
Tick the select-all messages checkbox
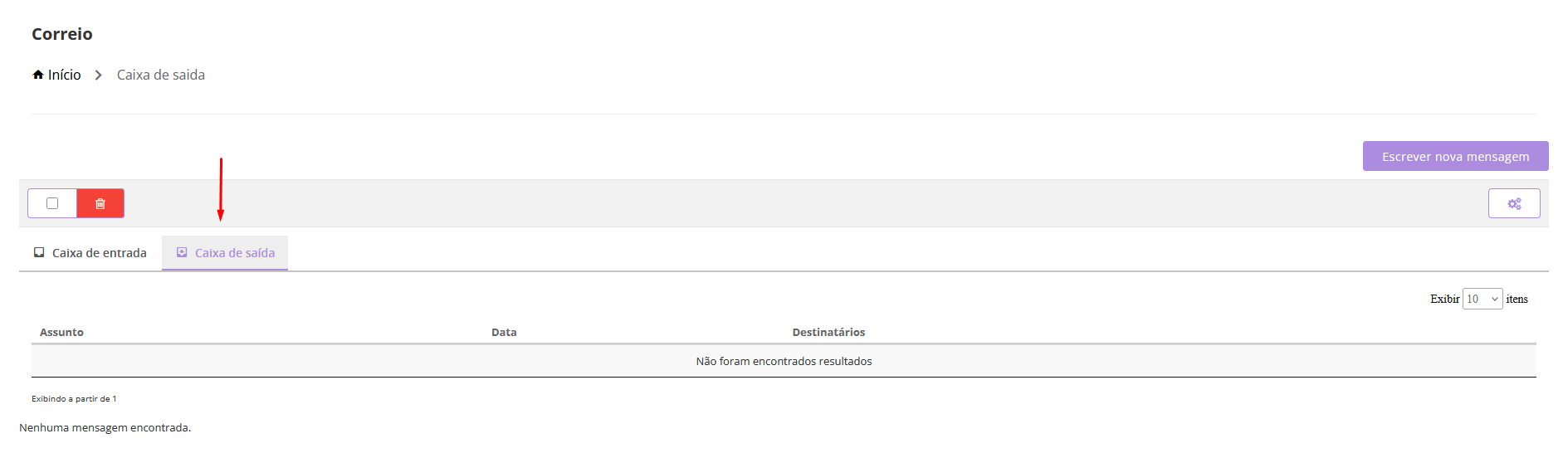coord(52,203)
